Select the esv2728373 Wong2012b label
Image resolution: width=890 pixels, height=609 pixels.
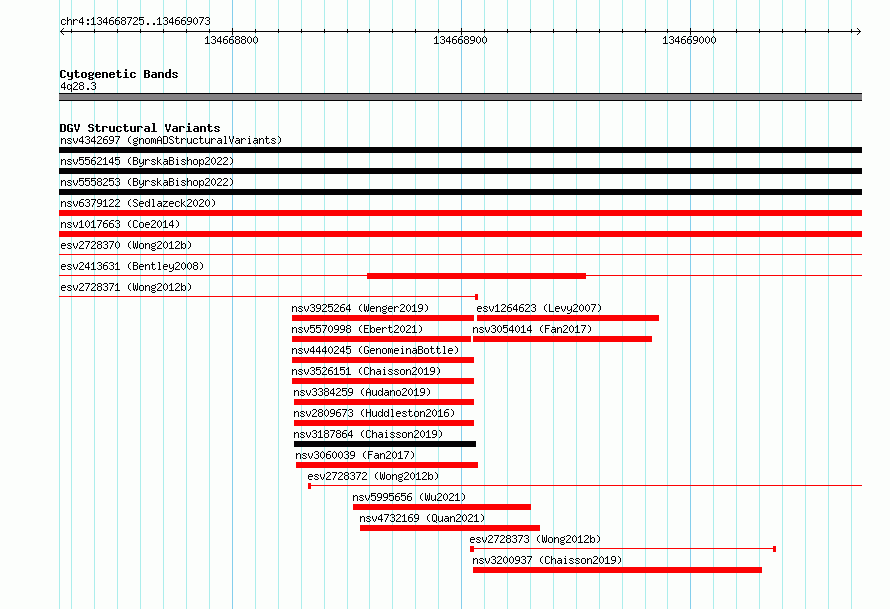pyautogui.click(x=535, y=539)
